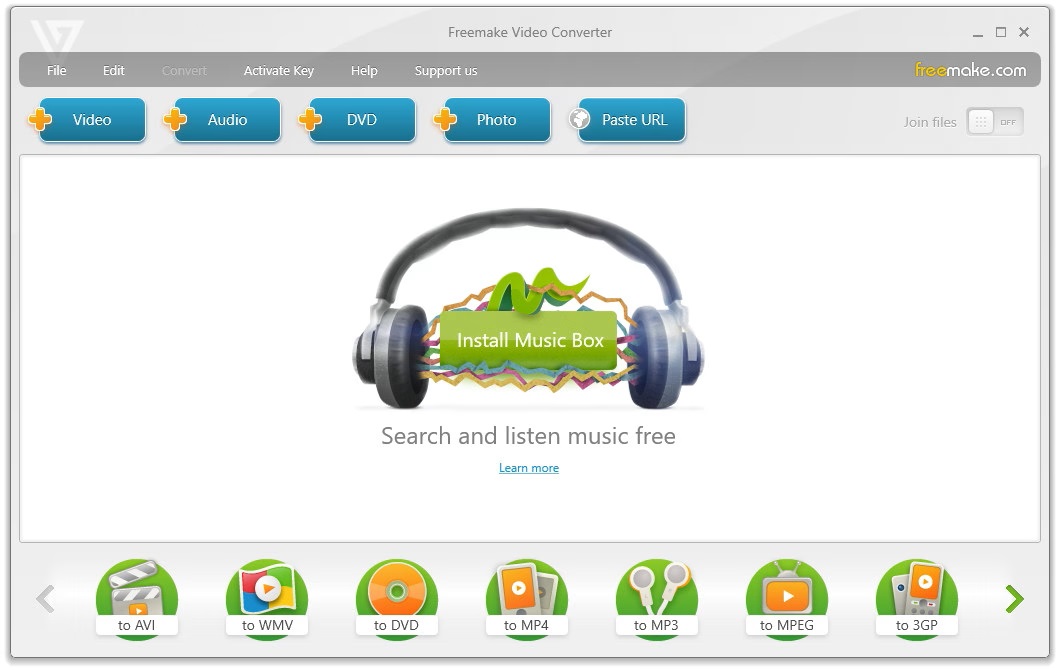The image size is (1060, 670).
Task: Add images using the Photo button
Action: (493, 120)
